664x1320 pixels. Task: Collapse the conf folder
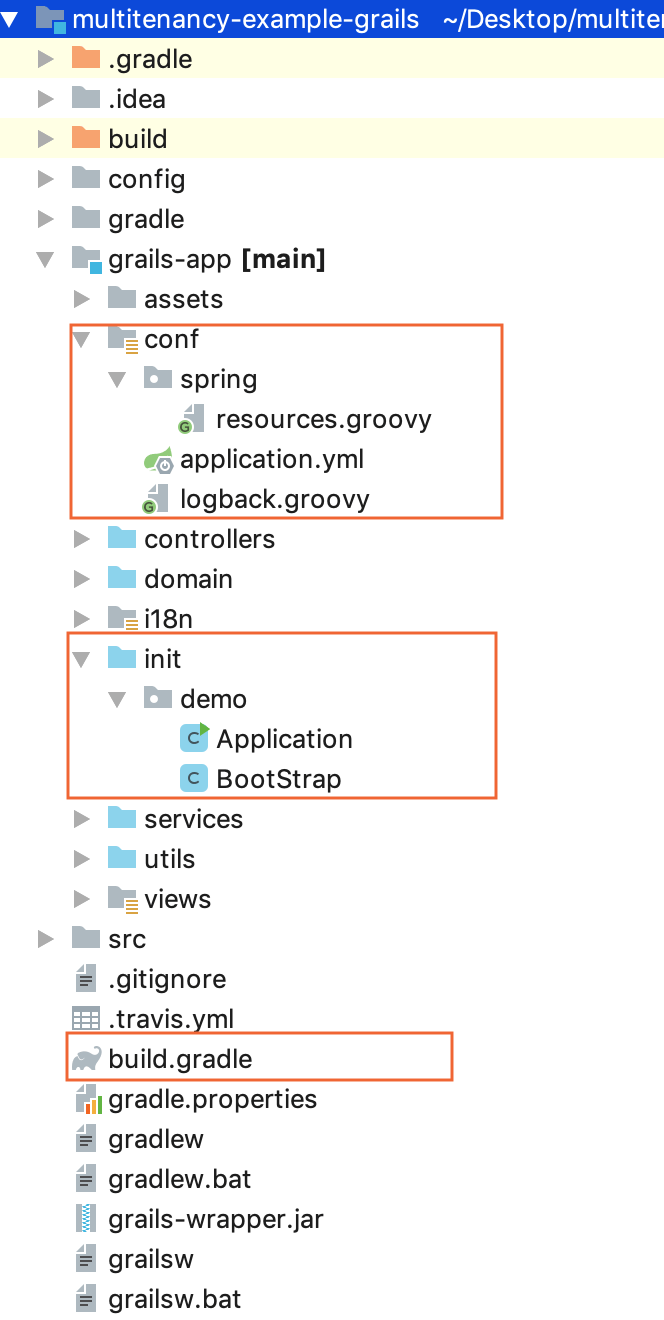(x=81, y=340)
